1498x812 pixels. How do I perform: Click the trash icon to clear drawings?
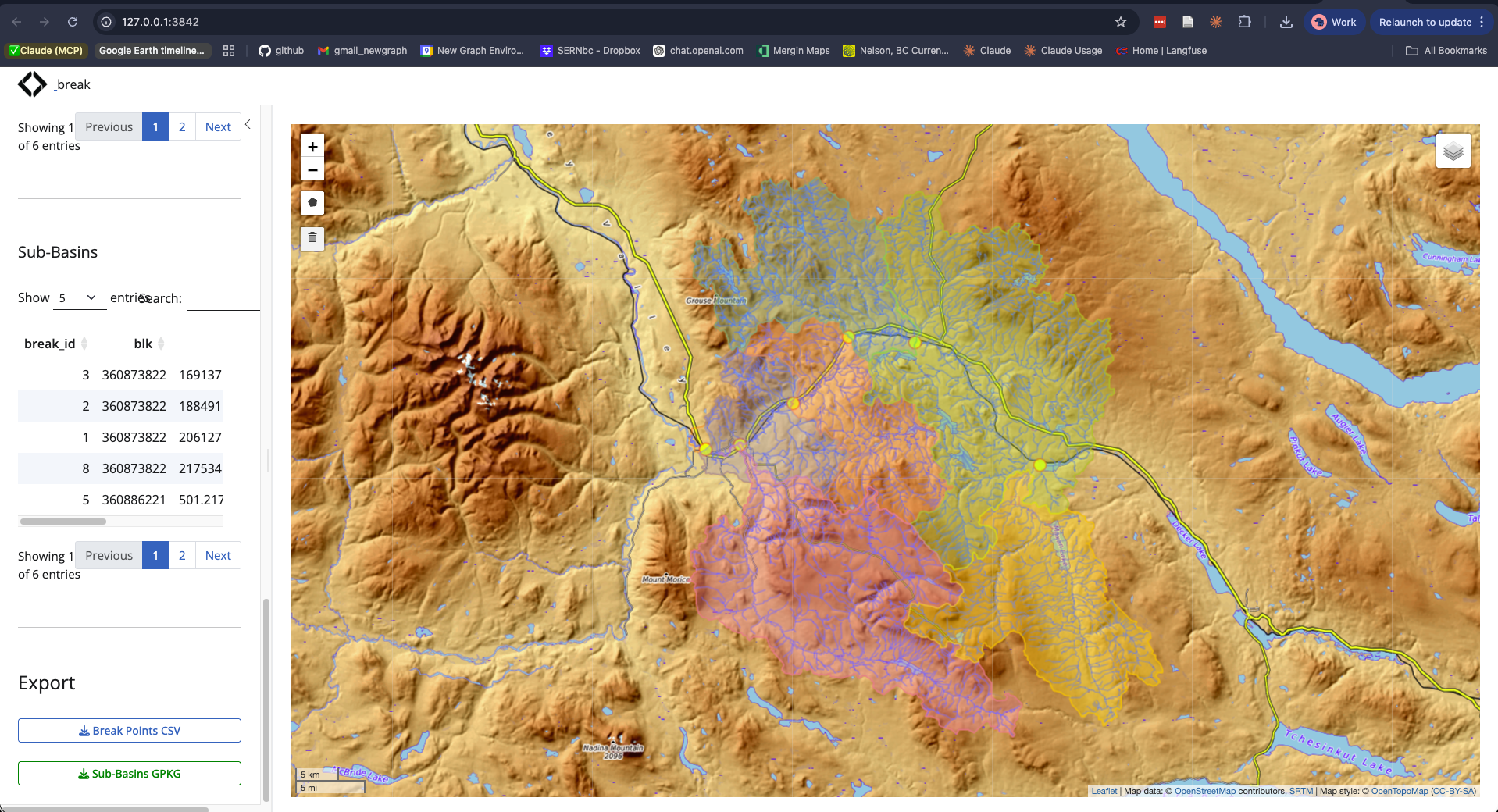point(312,239)
